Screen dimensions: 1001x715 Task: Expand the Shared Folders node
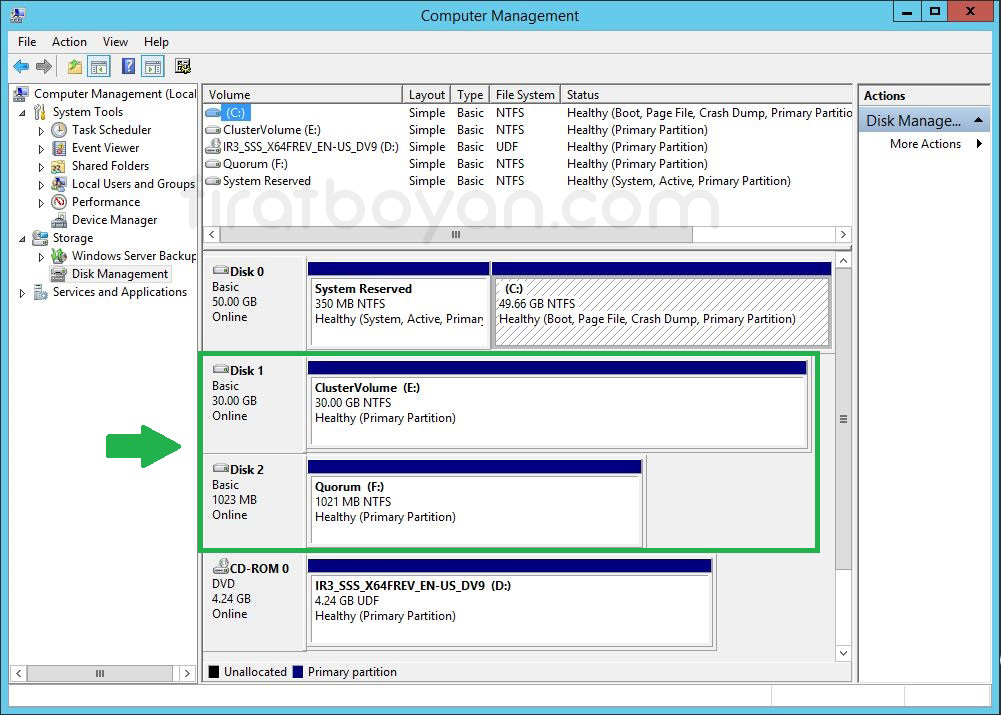tap(41, 167)
